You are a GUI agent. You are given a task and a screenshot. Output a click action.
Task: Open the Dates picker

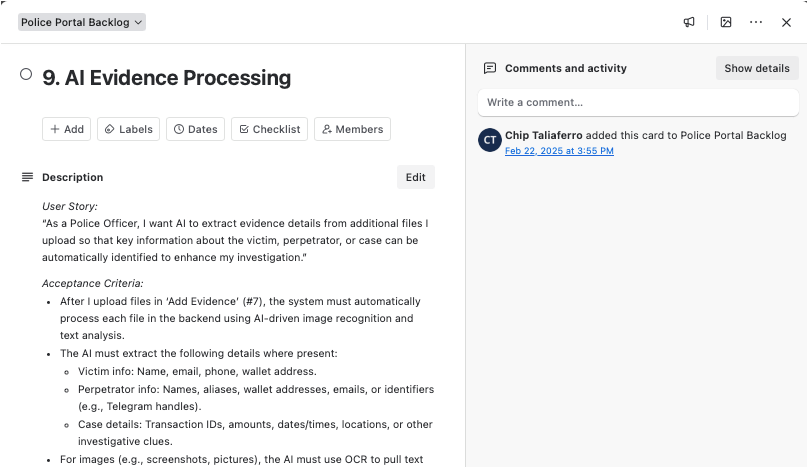[x=195, y=129]
